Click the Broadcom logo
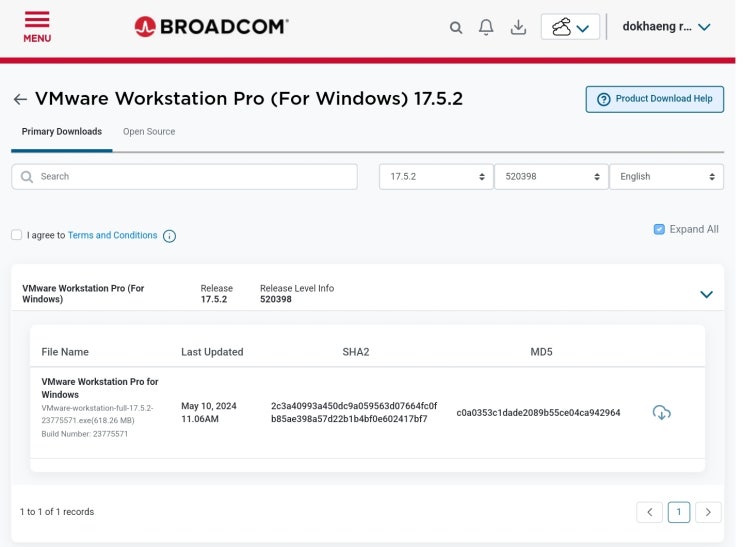This screenshot has height=547, width=743. pos(211,27)
